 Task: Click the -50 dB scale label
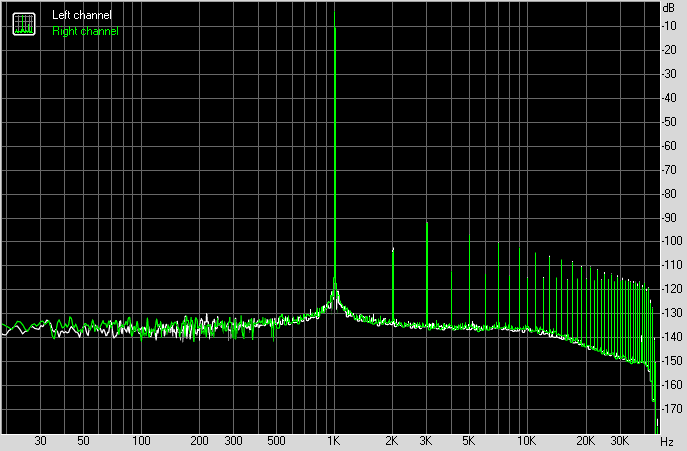pyautogui.click(x=669, y=121)
